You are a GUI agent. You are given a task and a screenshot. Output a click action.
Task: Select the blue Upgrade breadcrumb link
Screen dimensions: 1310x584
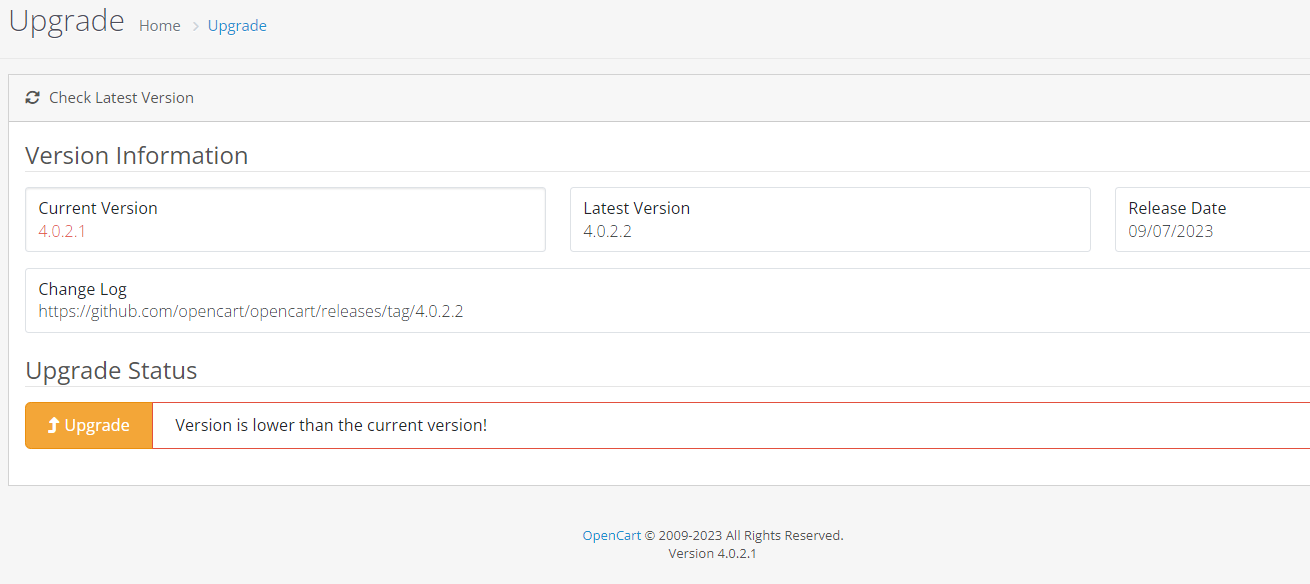pyautogui.click(x=237, y=26)
